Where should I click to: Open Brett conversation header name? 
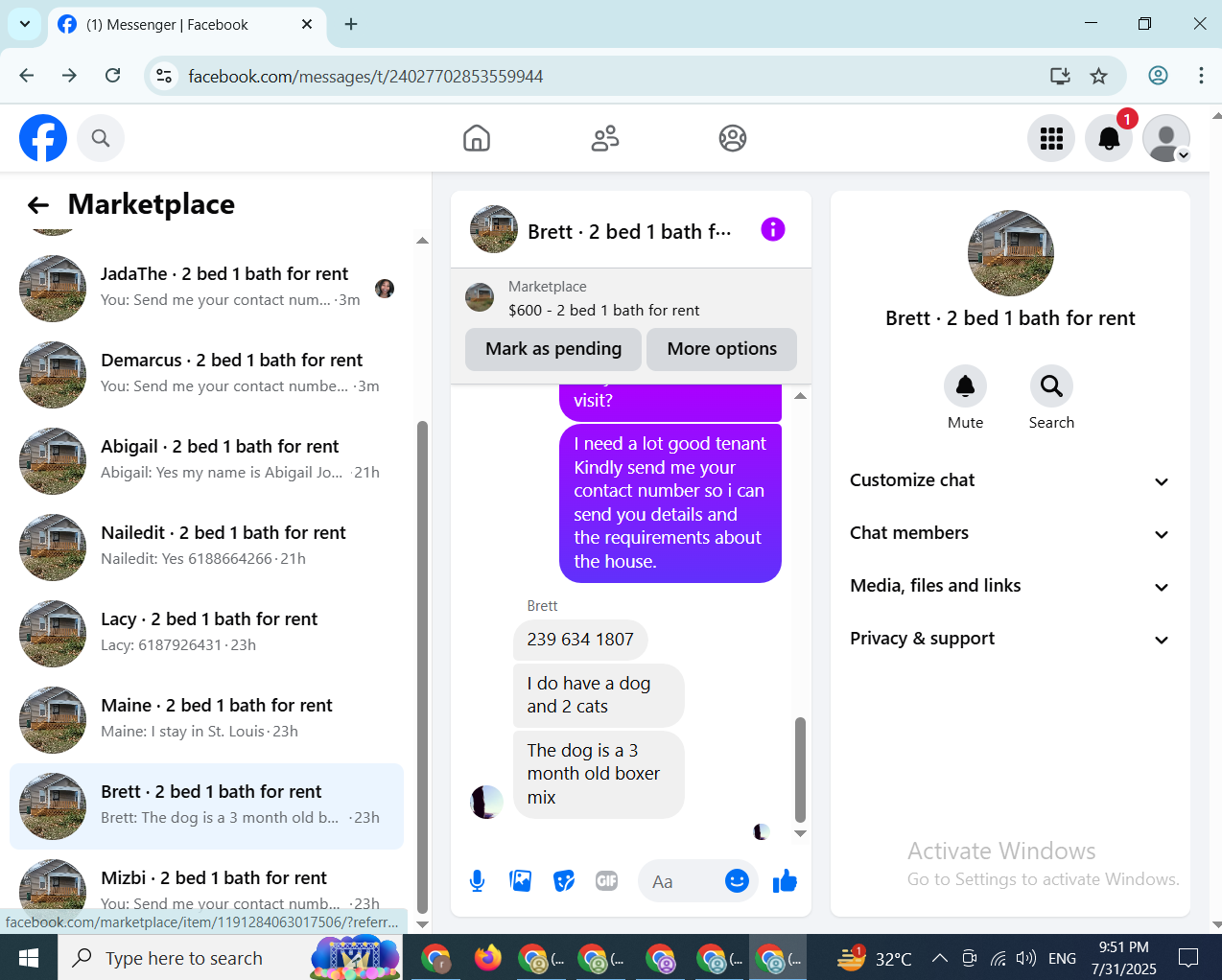pos(629,231)
